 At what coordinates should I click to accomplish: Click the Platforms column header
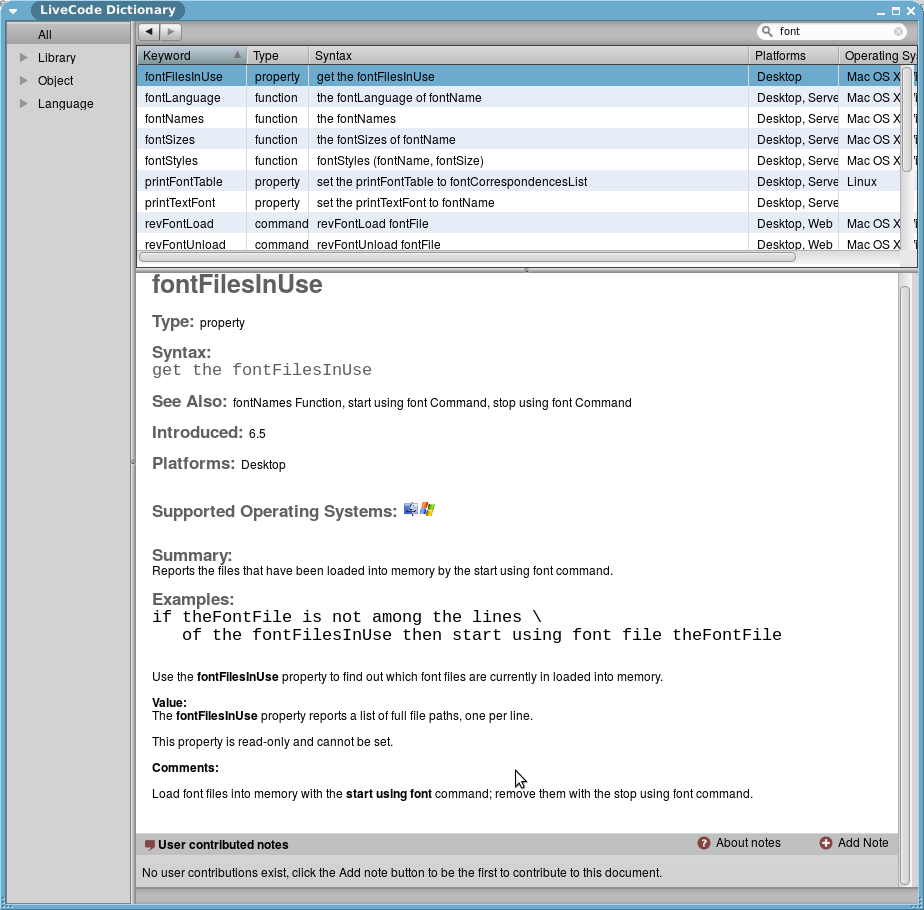pos(792,56)
